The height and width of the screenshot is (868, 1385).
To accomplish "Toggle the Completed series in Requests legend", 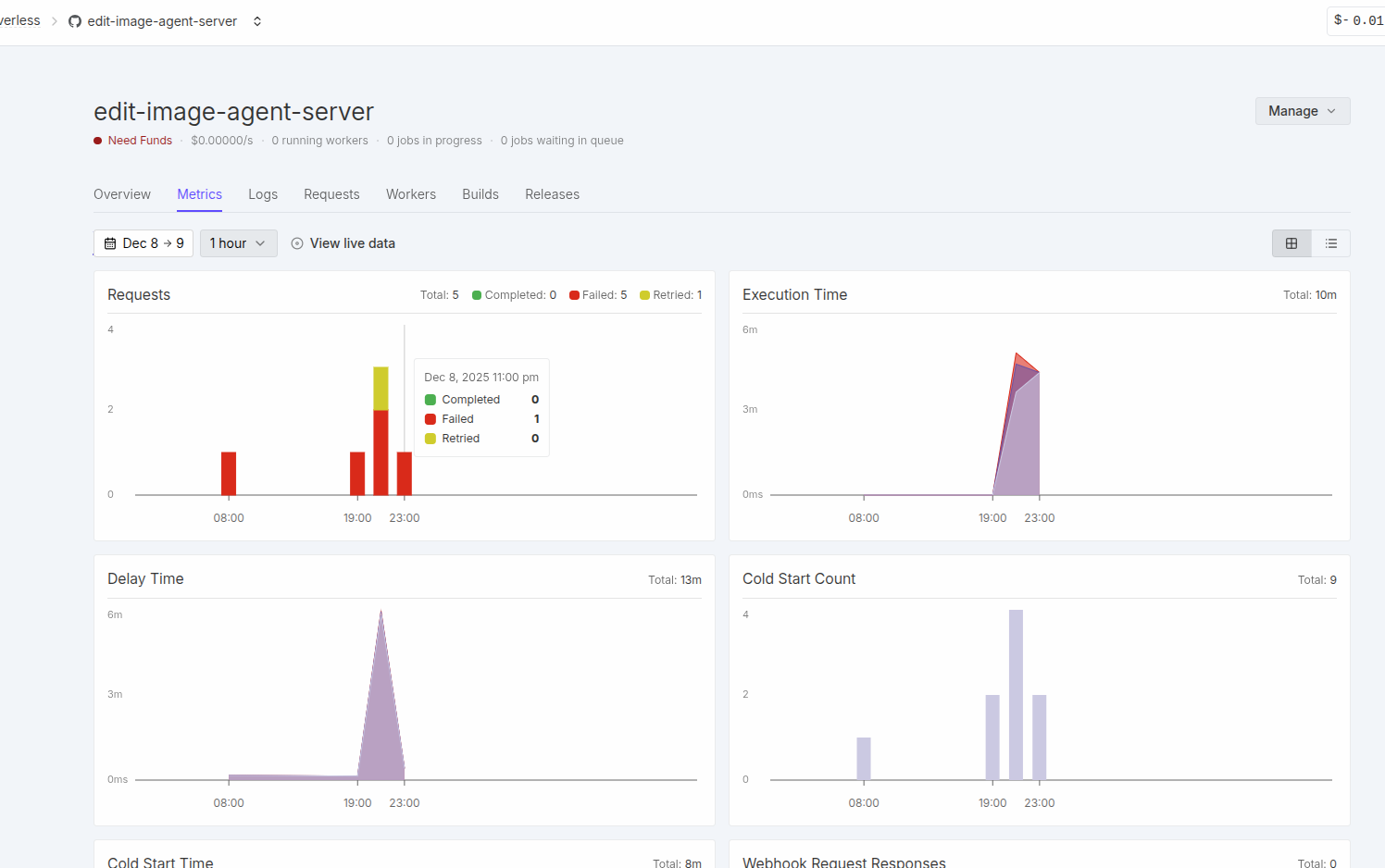I will click(514, 295).
